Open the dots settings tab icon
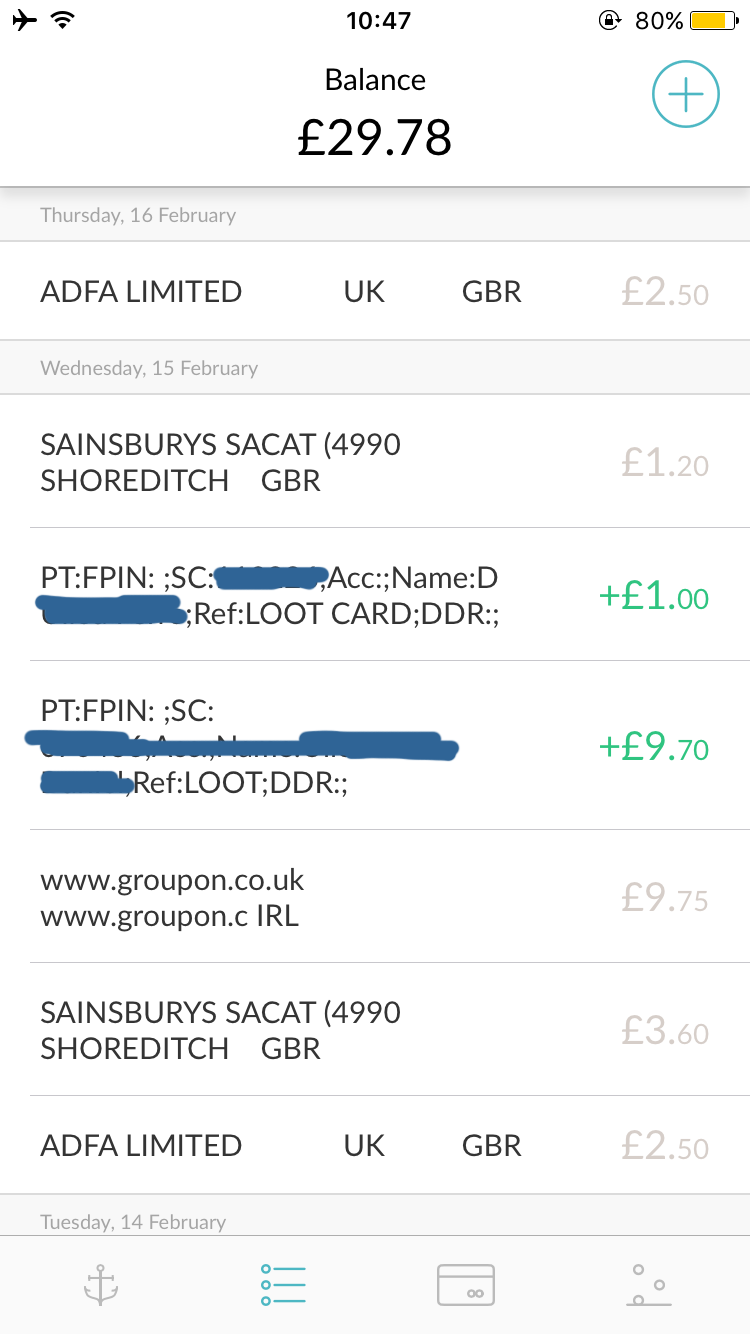This screenshot has height=1334, width=750. tap(649, 1284)
